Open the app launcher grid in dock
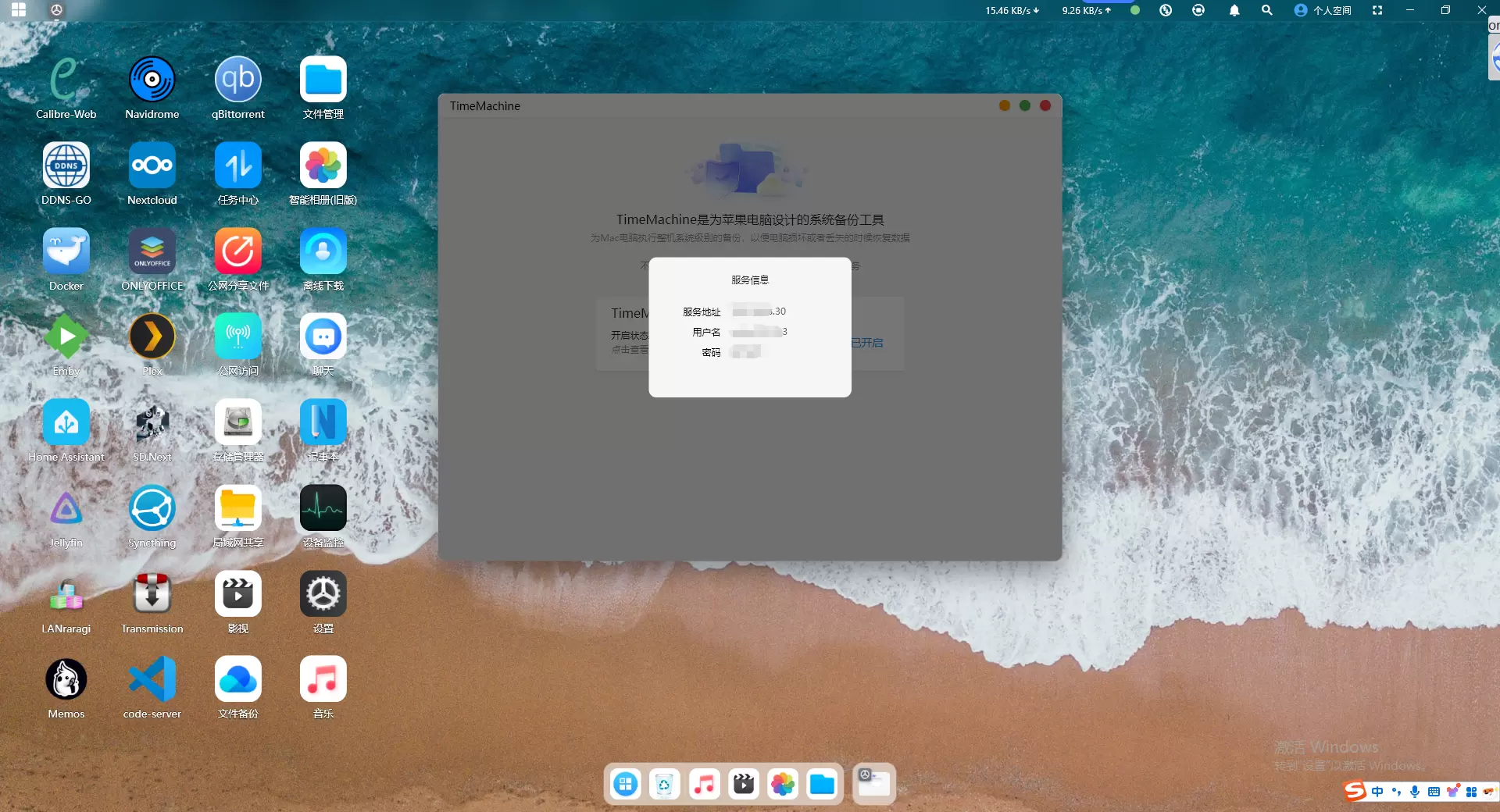Image resolution: width=1500 pixels, height=812 pixels. tap(626, 784)
